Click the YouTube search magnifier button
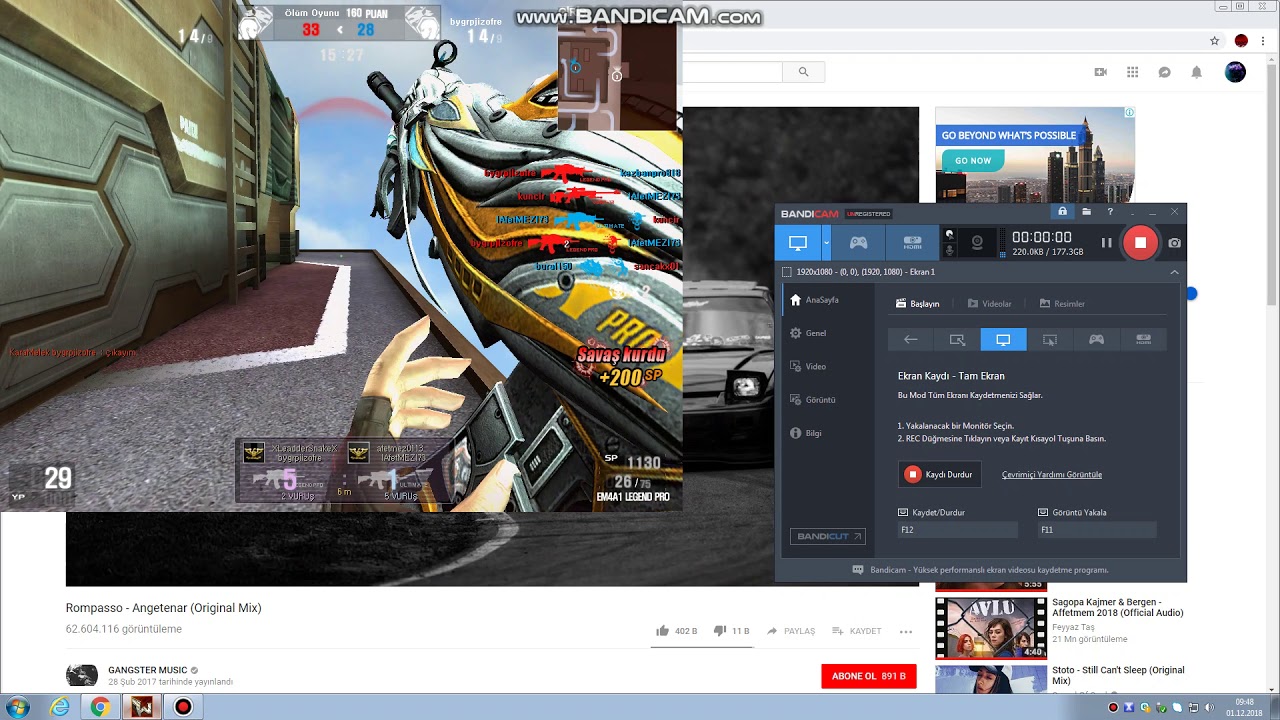 [x=803, y=72]
